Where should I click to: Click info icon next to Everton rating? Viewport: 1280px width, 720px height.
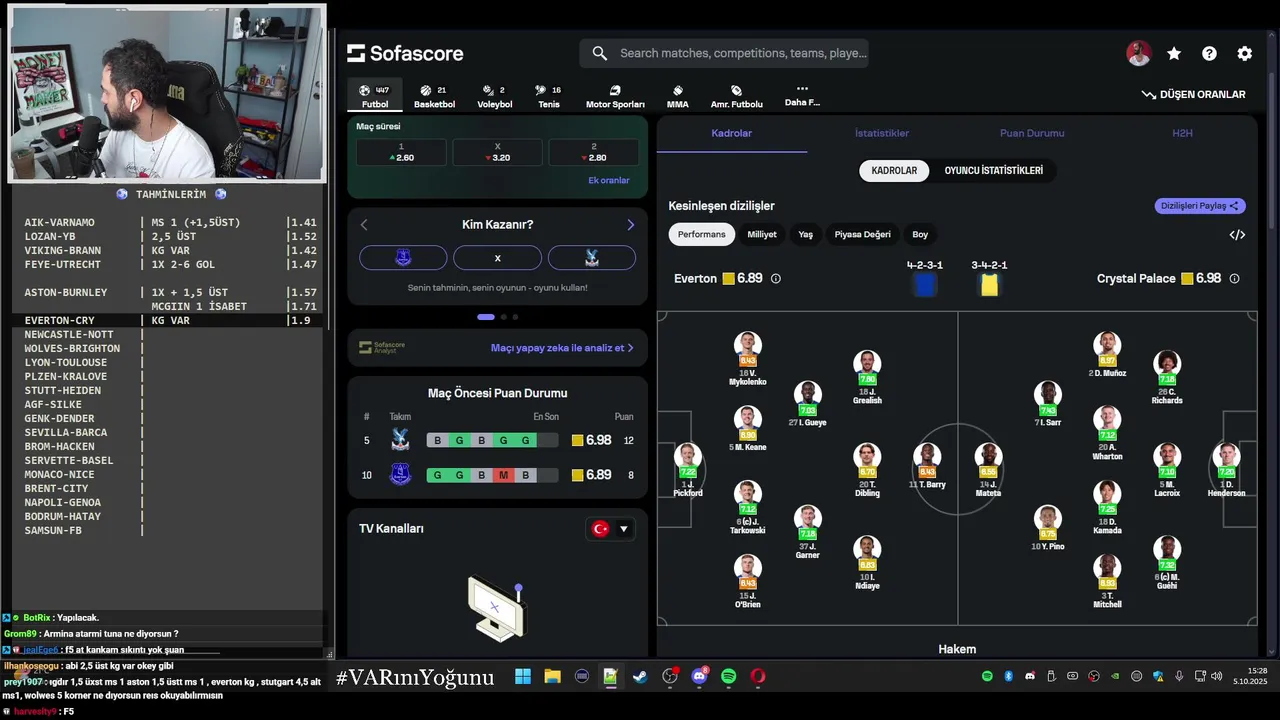pyautogui.click(x=775, y=279)
